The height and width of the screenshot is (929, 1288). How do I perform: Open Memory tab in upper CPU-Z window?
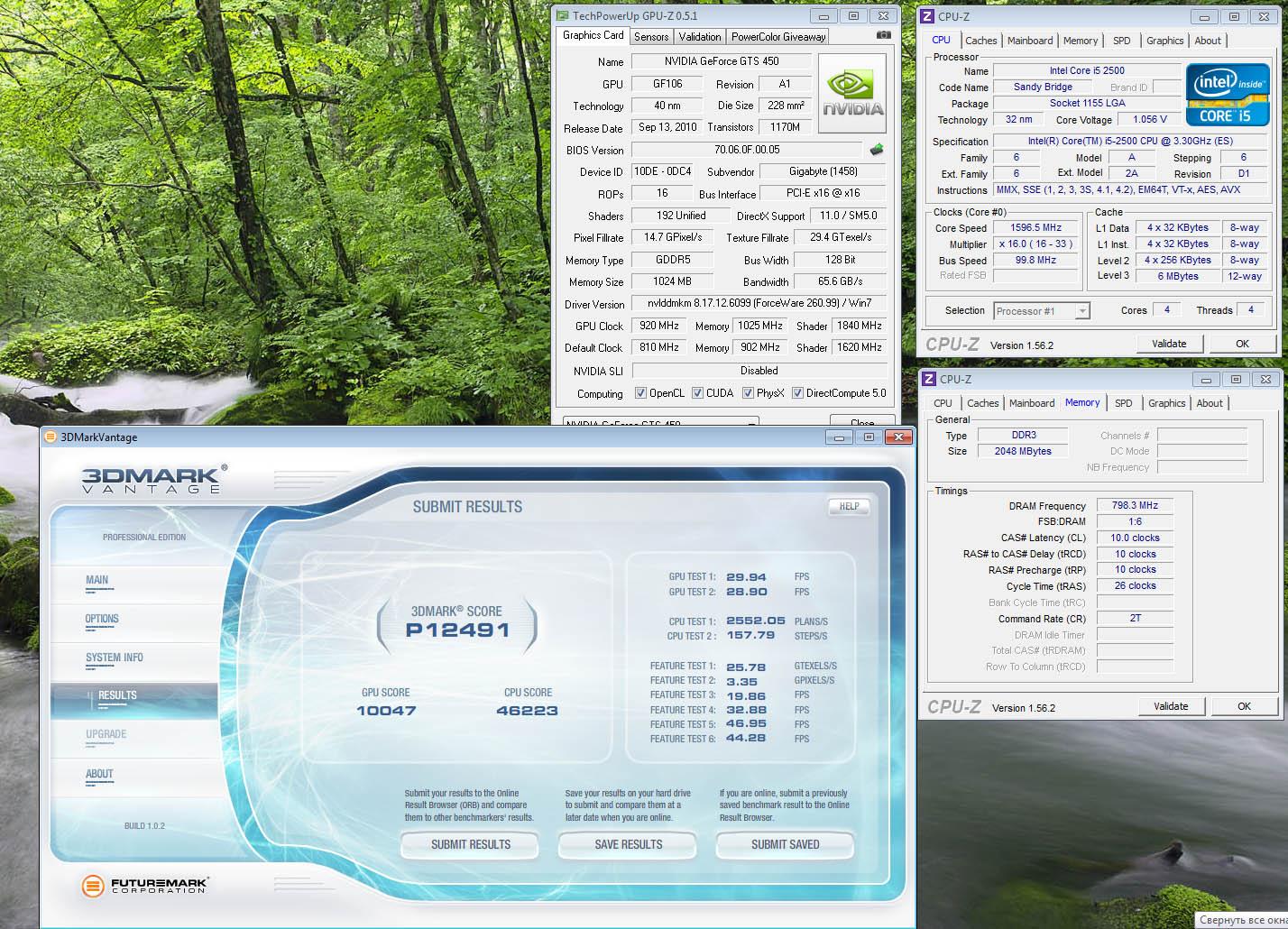tap(1081, 41)
